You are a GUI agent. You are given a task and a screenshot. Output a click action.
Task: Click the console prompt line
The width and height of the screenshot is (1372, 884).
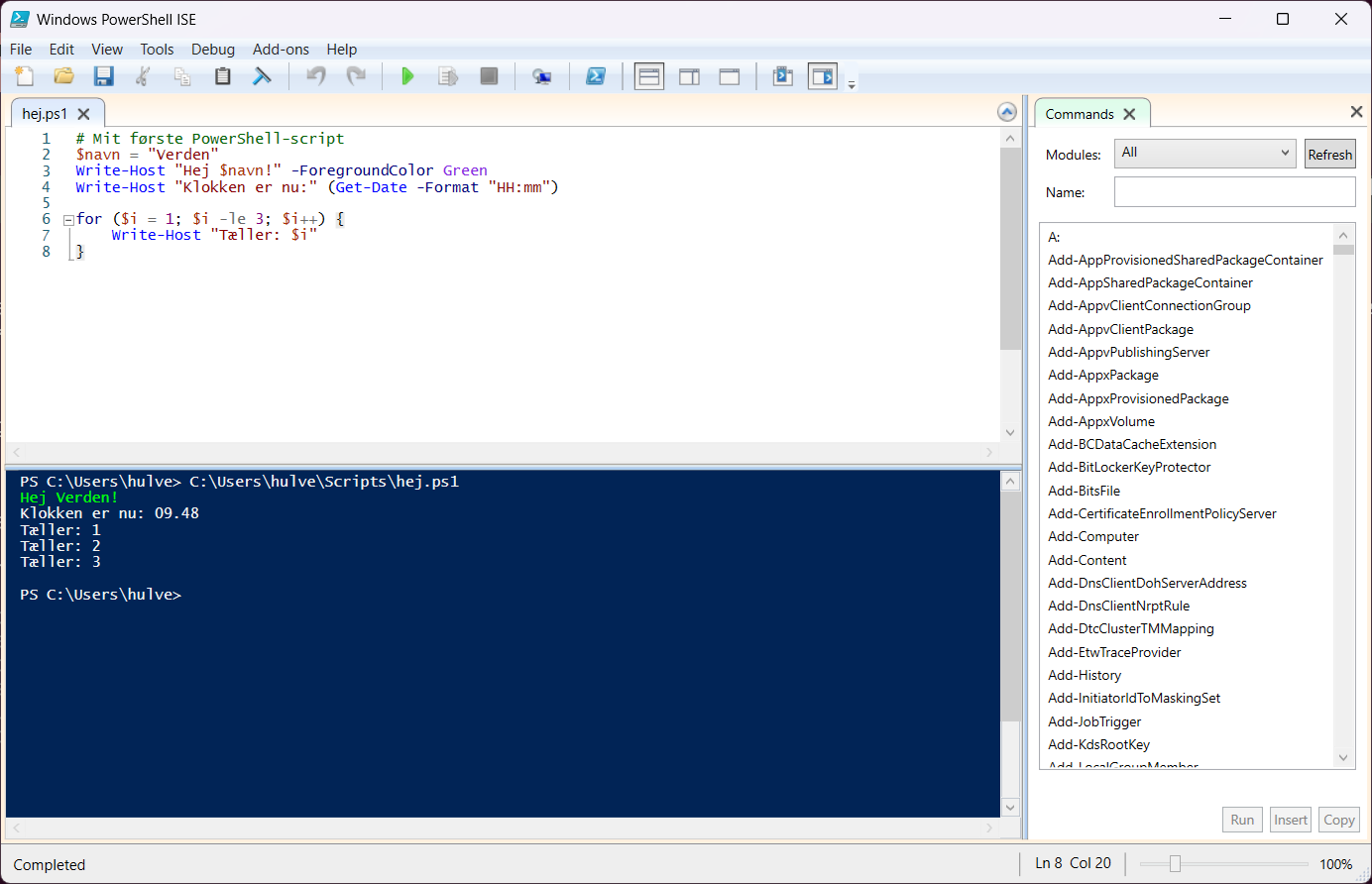click(100, 595)
